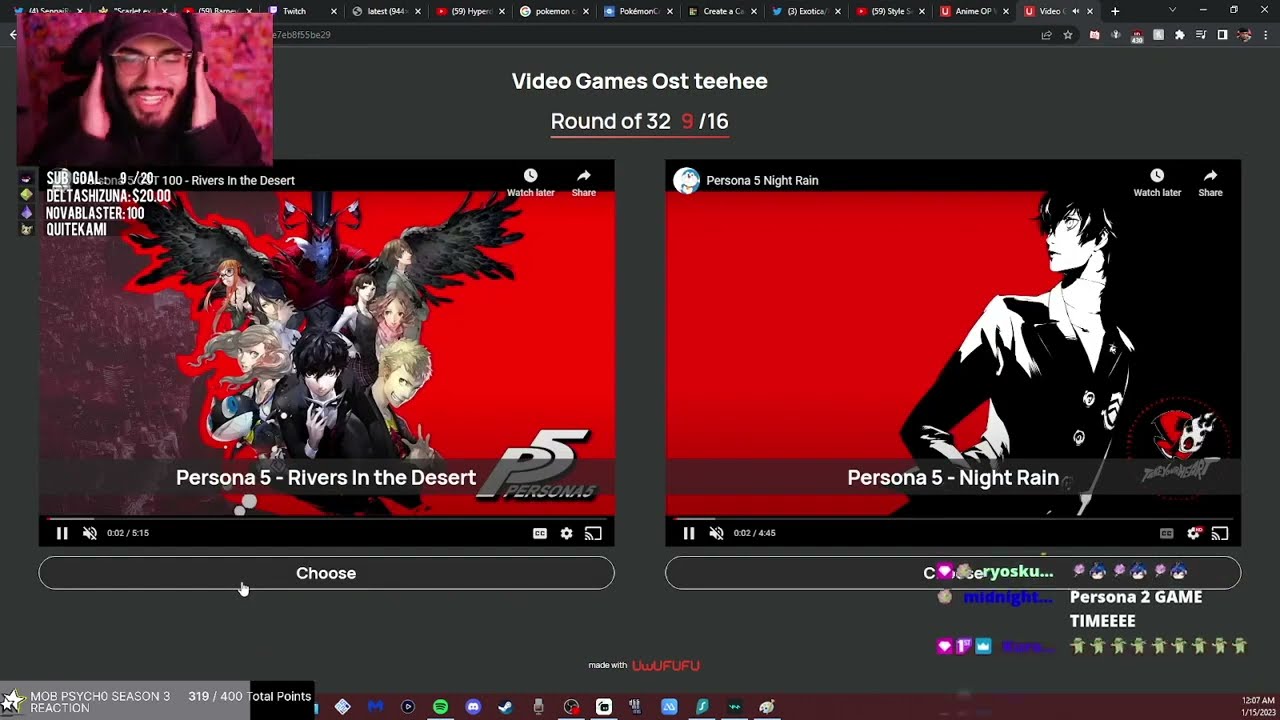Viewport: 1280px width, 720px height.
Task: Cast the Night Rain video
Action: coord(1220,533)
